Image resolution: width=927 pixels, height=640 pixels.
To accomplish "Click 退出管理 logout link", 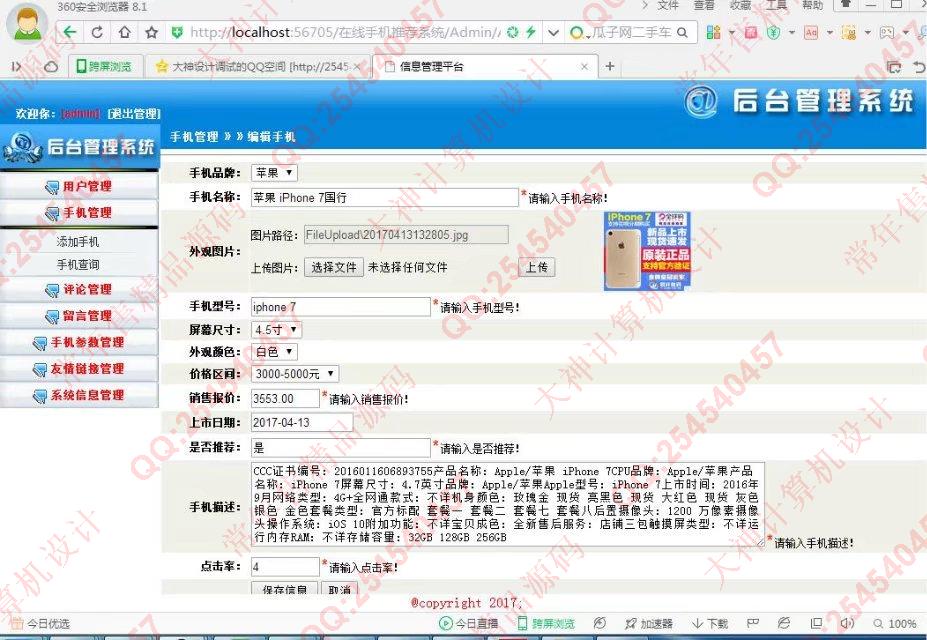I will (134, 113).
